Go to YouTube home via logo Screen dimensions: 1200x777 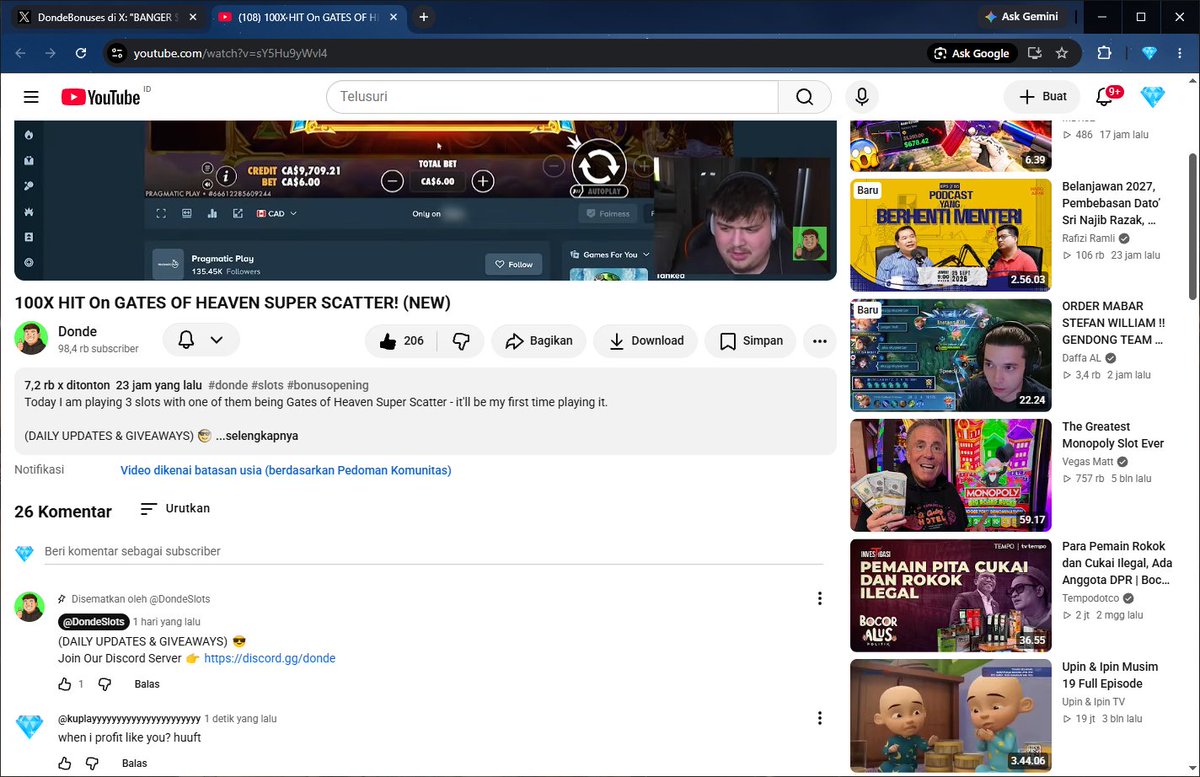(x=100, y=97)
